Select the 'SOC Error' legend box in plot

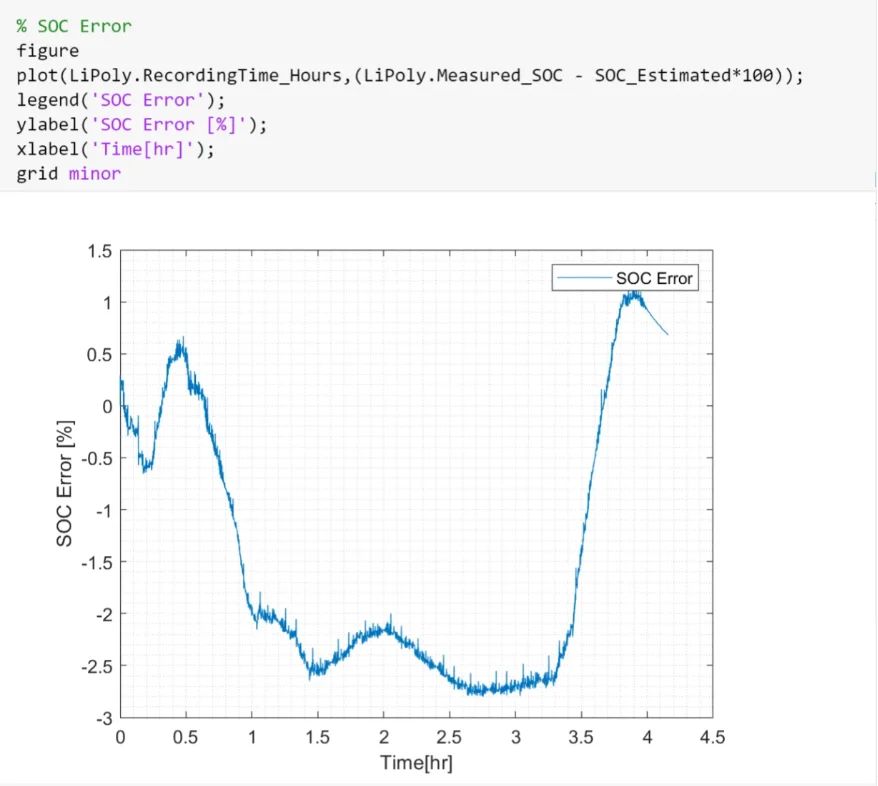(x=625, y=278)
